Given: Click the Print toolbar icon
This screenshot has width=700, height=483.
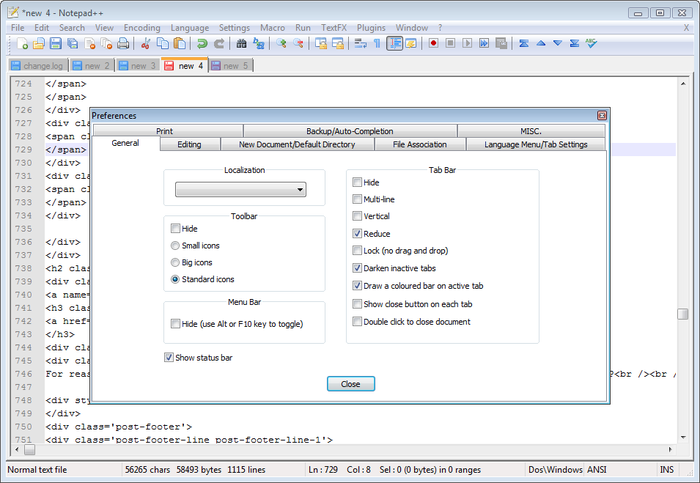Looking at the screenshot, I should (123, 44).
